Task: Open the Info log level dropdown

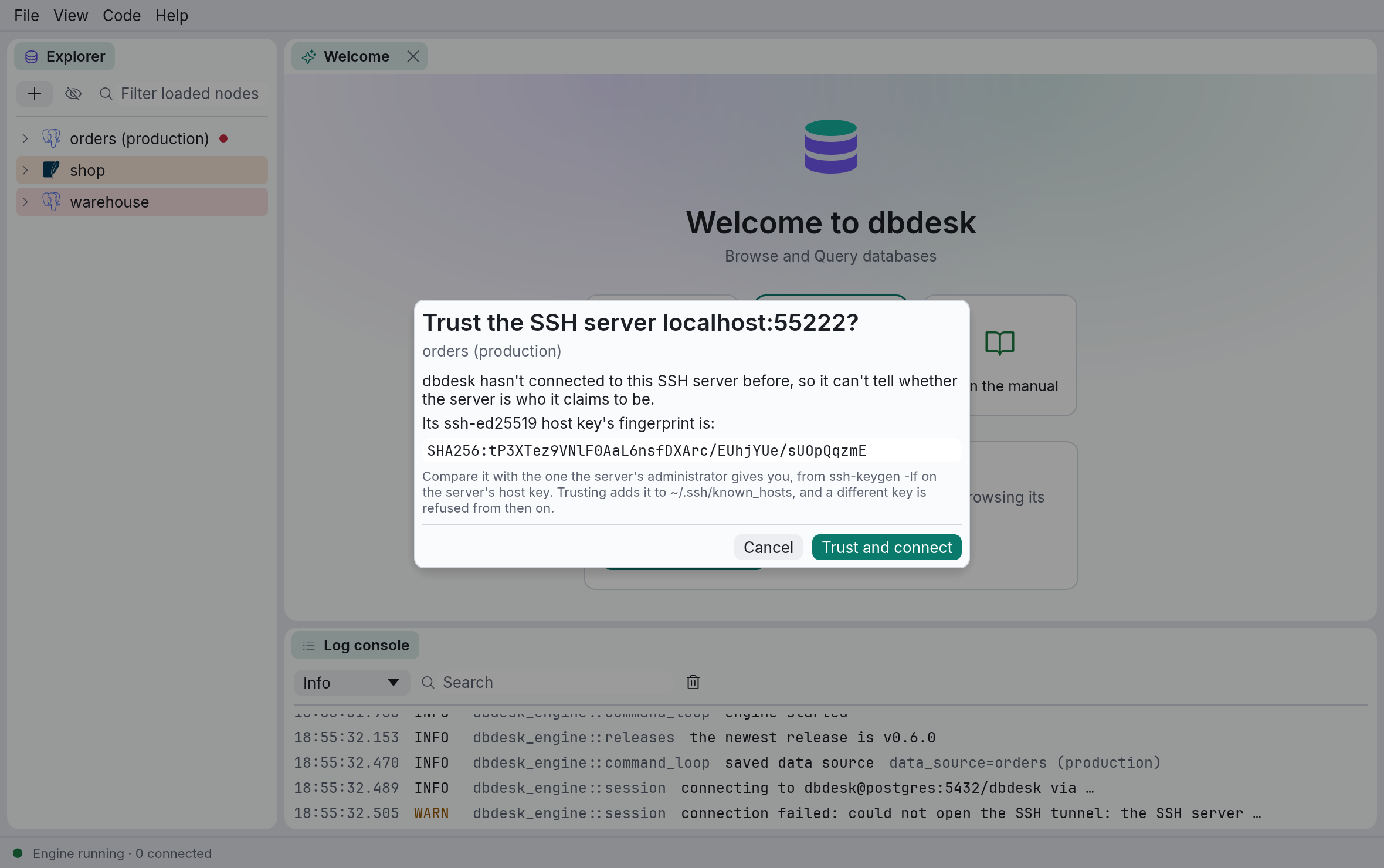Action: tap(352, 683)
